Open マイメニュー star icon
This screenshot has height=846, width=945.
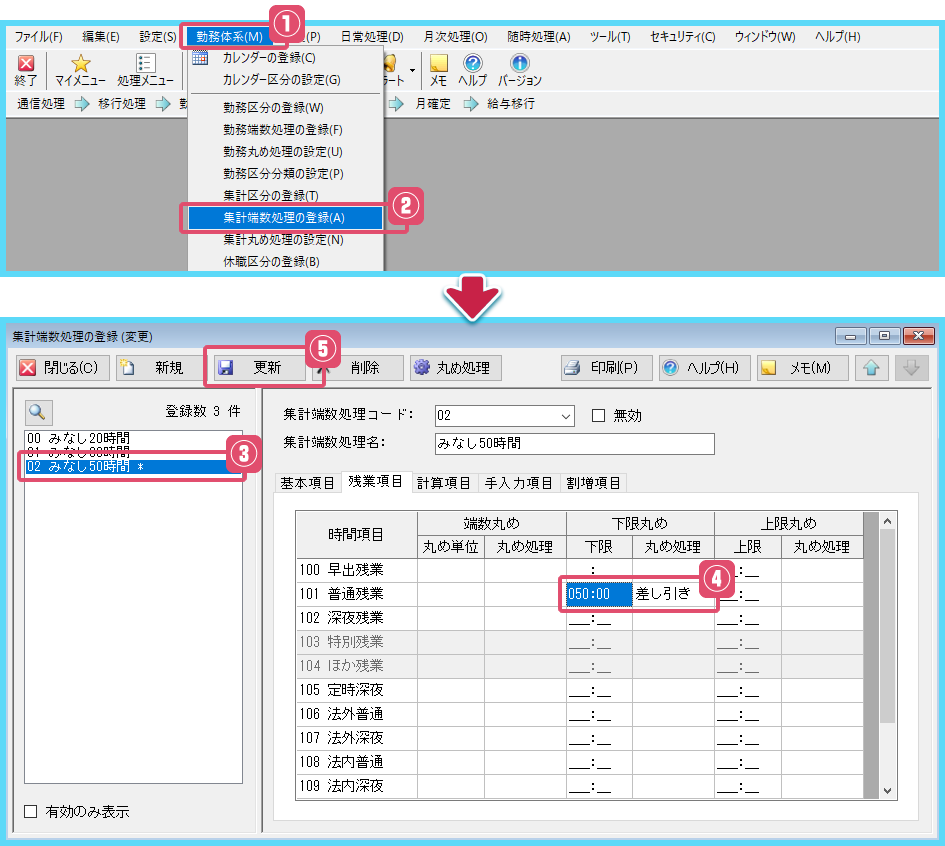[80, 65]
